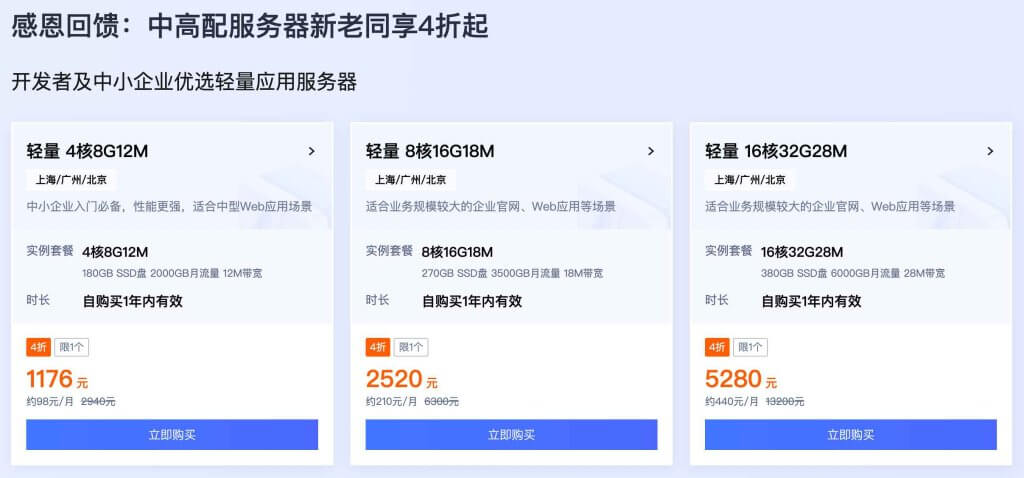Click the 限1个 tag on 8核16G18M card

coord(410,347)
